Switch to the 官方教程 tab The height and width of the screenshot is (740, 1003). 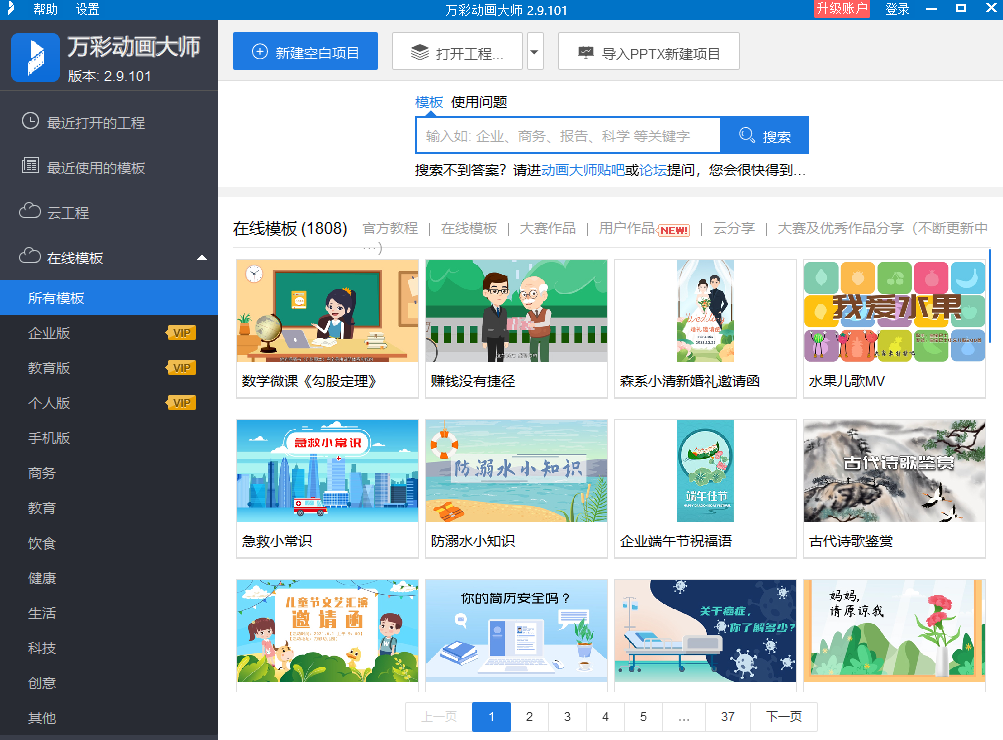coord(390,229)
